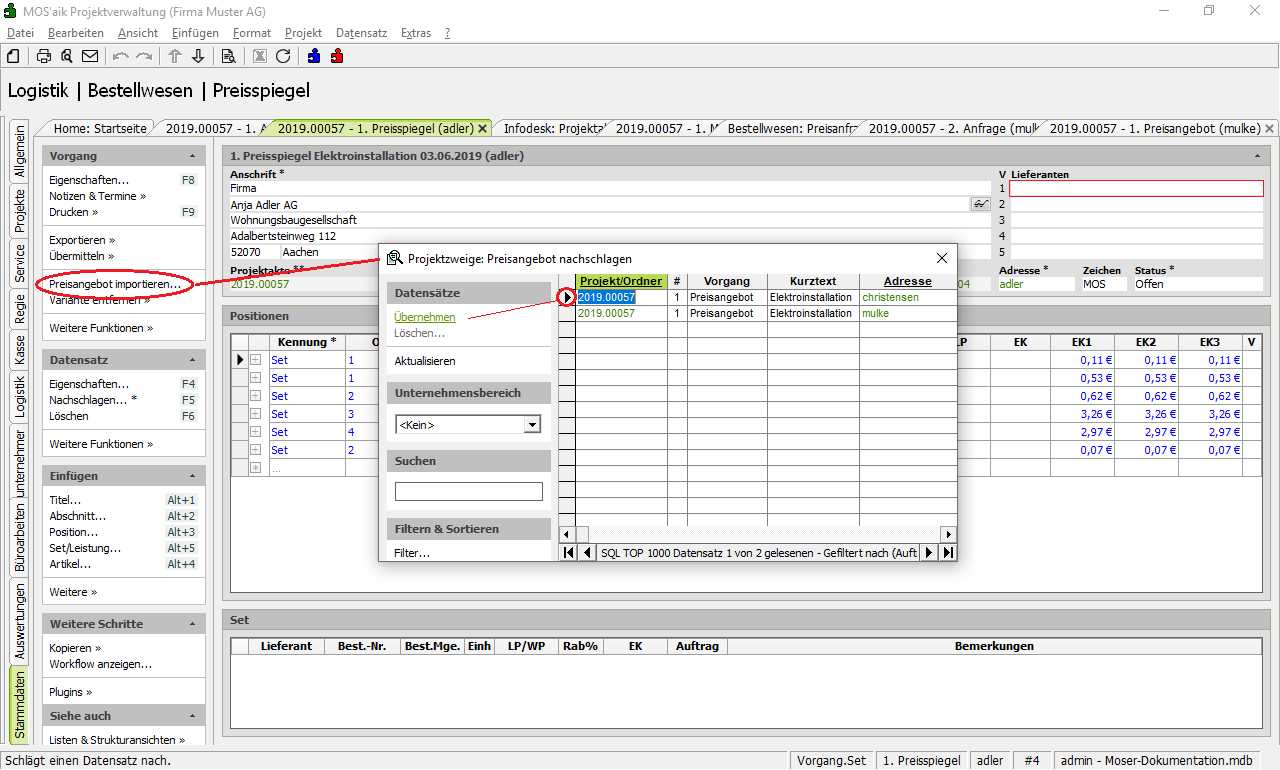
Task: Click Preisangebot importieren in Vorgang panel
Action: (115, 285)
